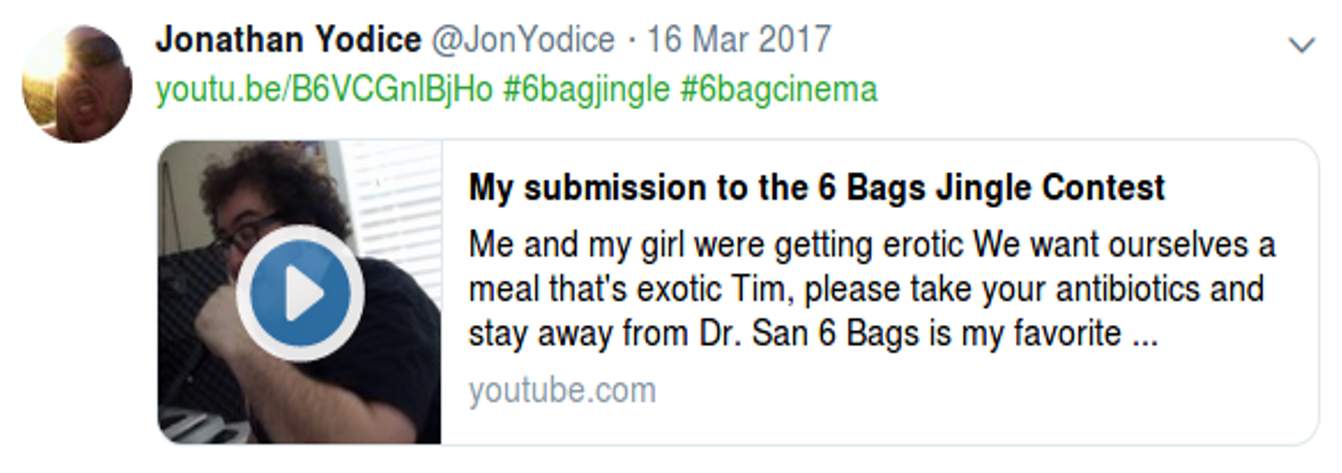Click the youtube.com domain label
Screen dimensions: 1342x473
[x=562, y=390]
